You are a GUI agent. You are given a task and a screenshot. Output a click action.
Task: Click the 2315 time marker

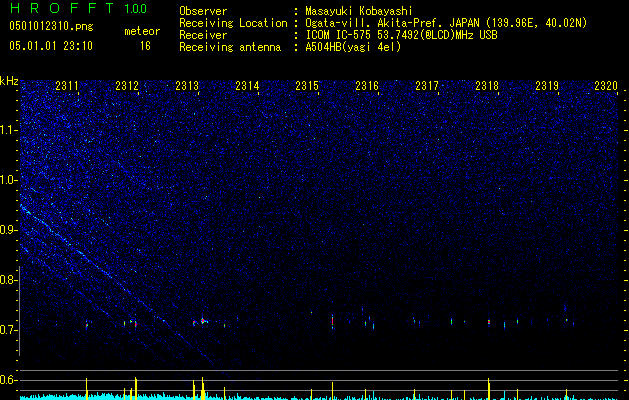pyautogui.click(x=307, y=85)
